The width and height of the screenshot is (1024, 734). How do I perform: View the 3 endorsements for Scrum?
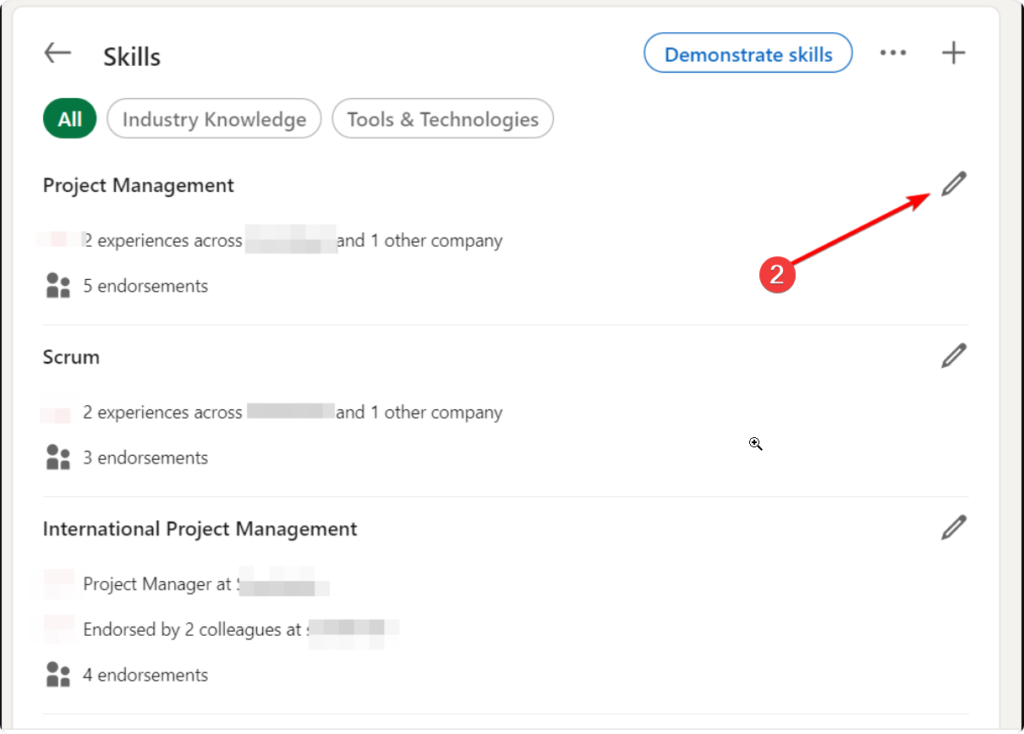click(145, 458)
